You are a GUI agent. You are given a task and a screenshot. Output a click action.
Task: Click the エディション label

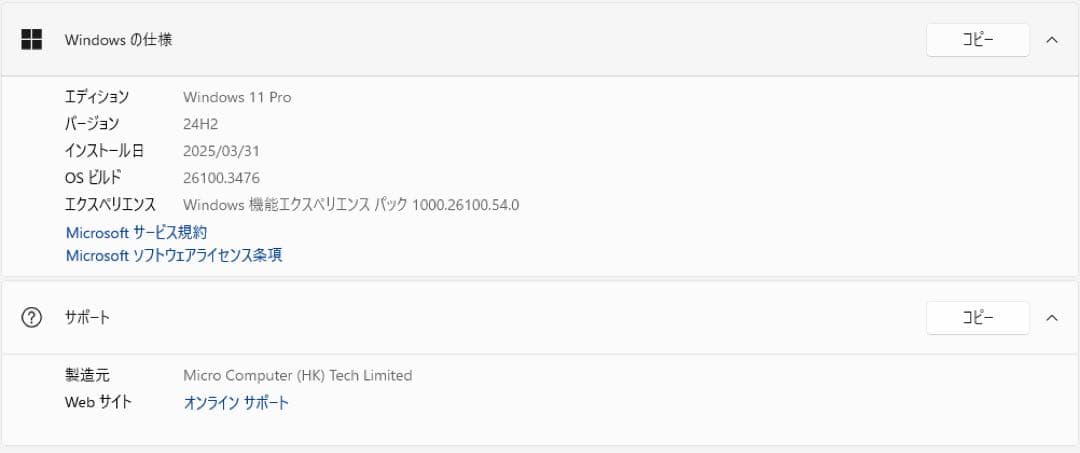click(97, 97)
